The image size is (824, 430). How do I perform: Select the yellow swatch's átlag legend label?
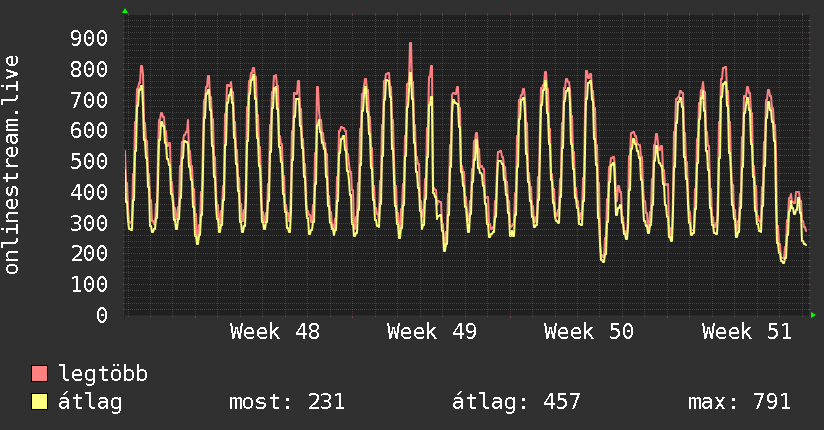[x=90, y=402]
